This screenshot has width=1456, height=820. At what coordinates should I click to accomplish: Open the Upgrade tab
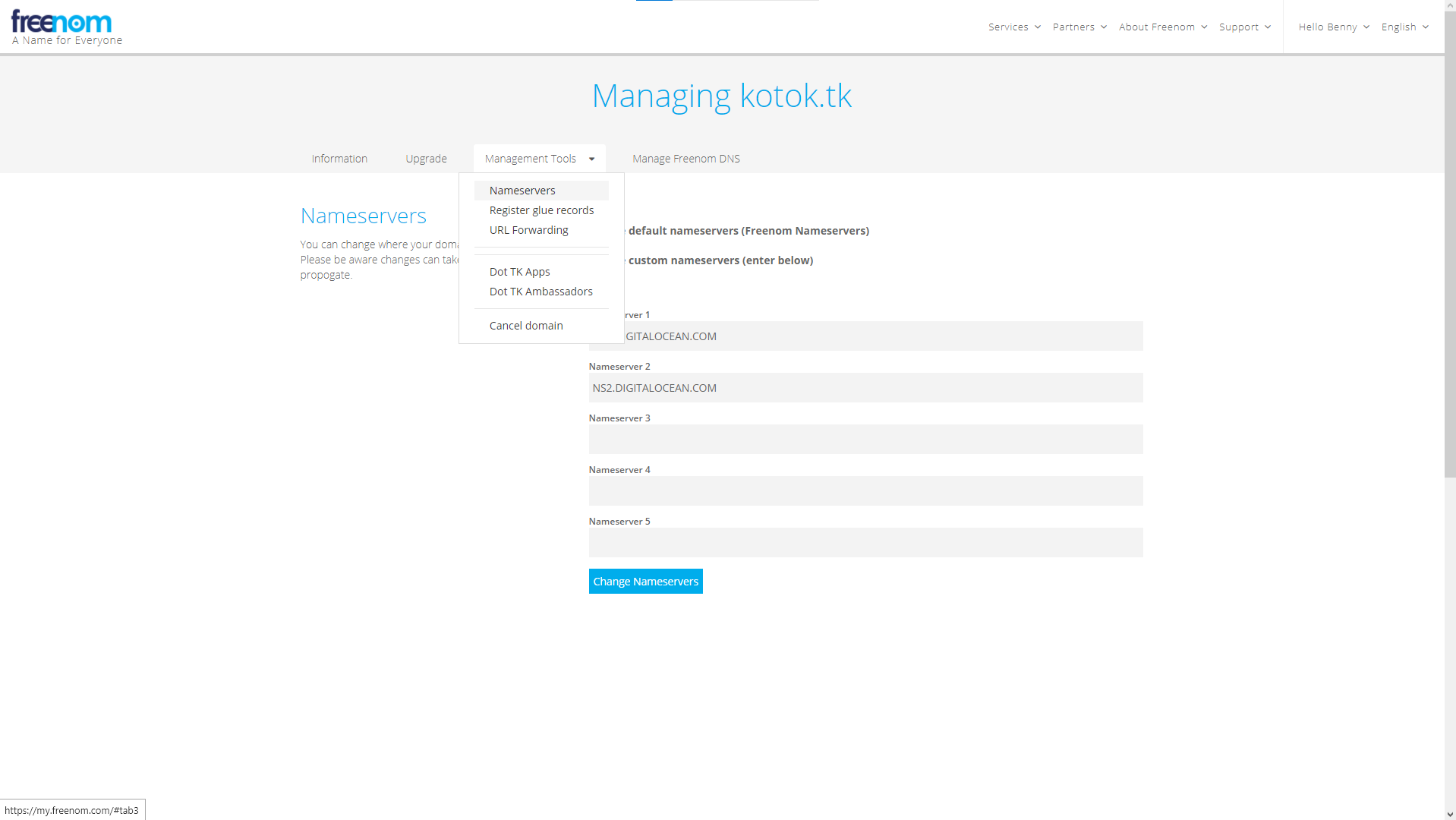point(426,159)
